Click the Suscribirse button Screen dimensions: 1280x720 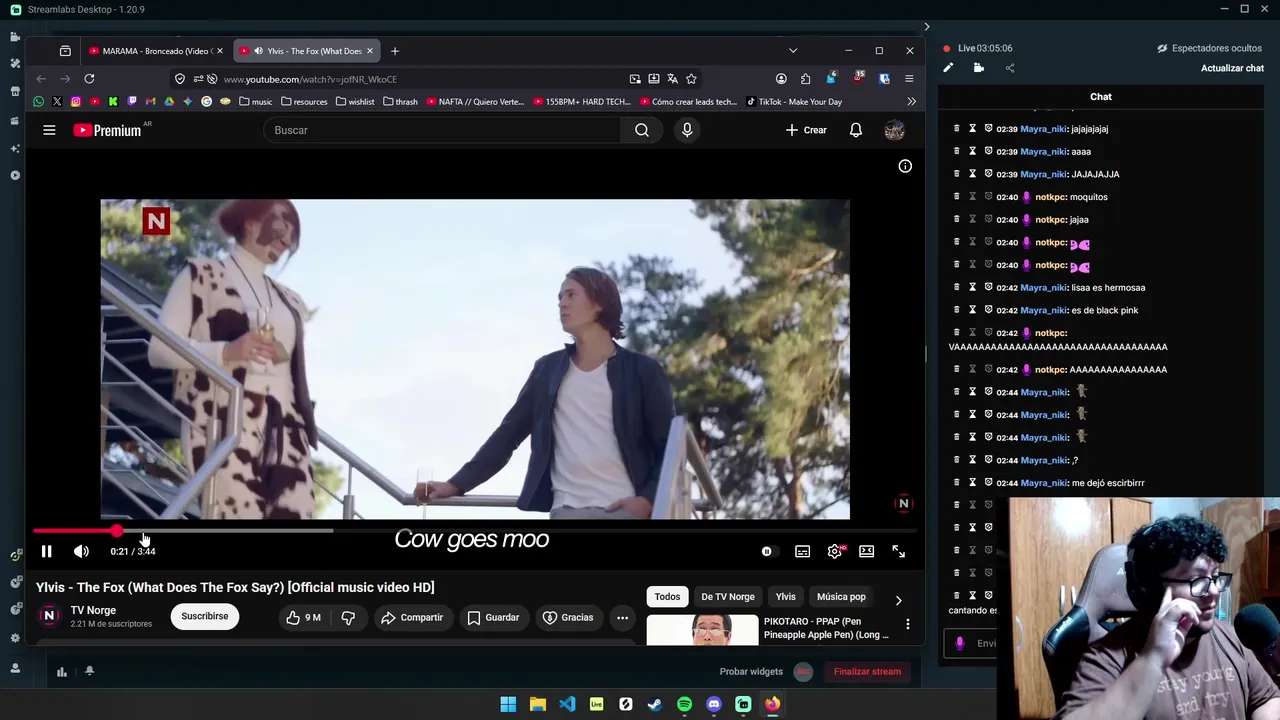point(205,616)
